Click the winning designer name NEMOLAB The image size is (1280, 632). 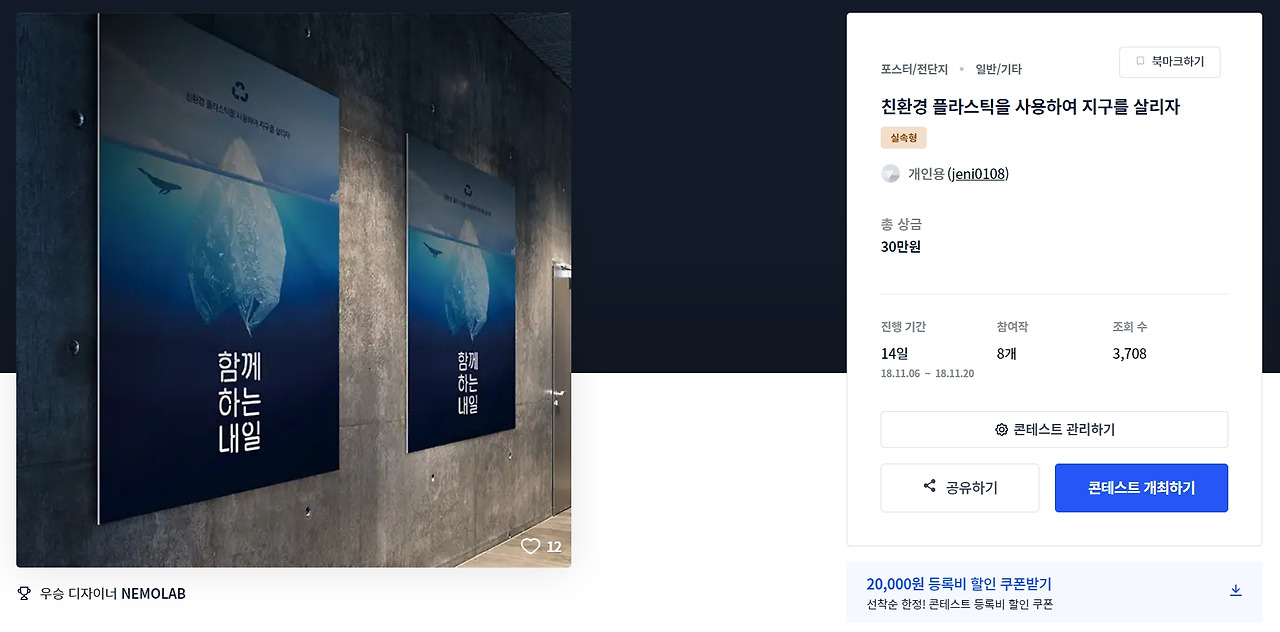pyautogui.click(x=153, y=594)
